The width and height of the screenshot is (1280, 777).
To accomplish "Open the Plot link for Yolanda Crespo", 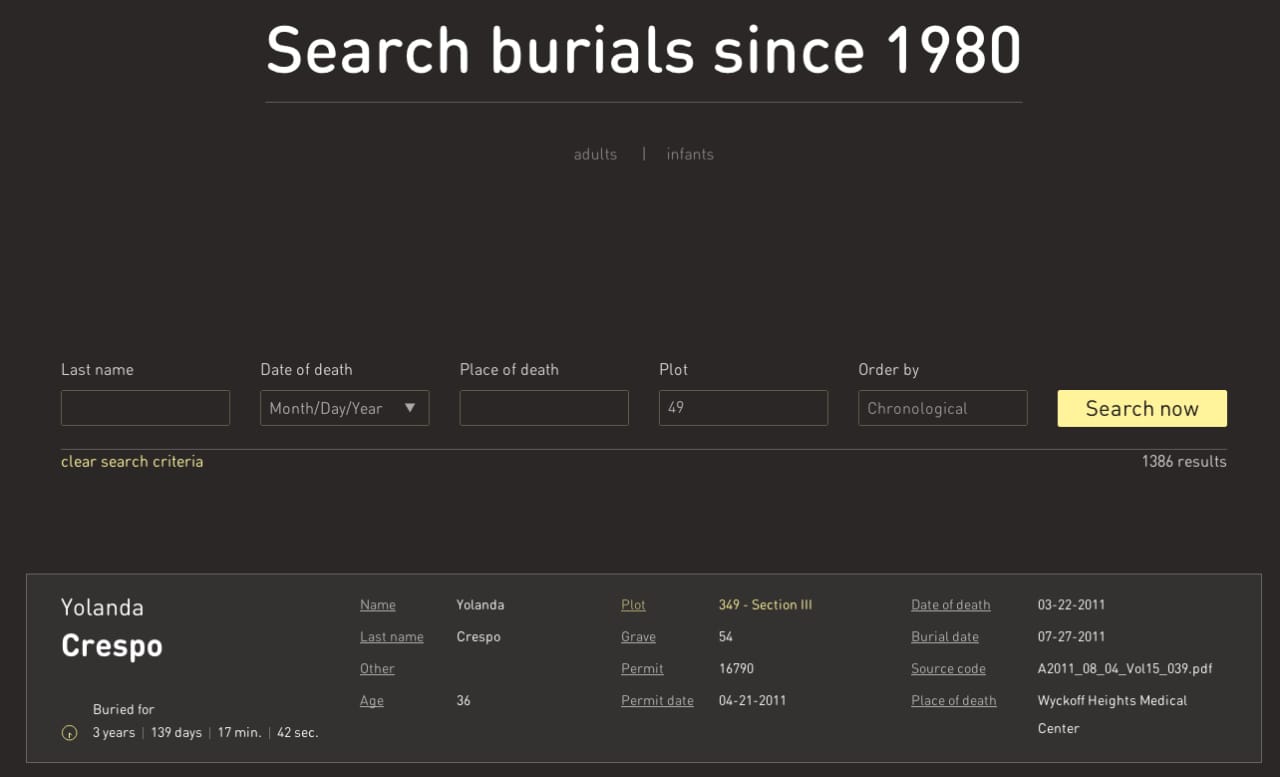I will [x=633, y=605].
